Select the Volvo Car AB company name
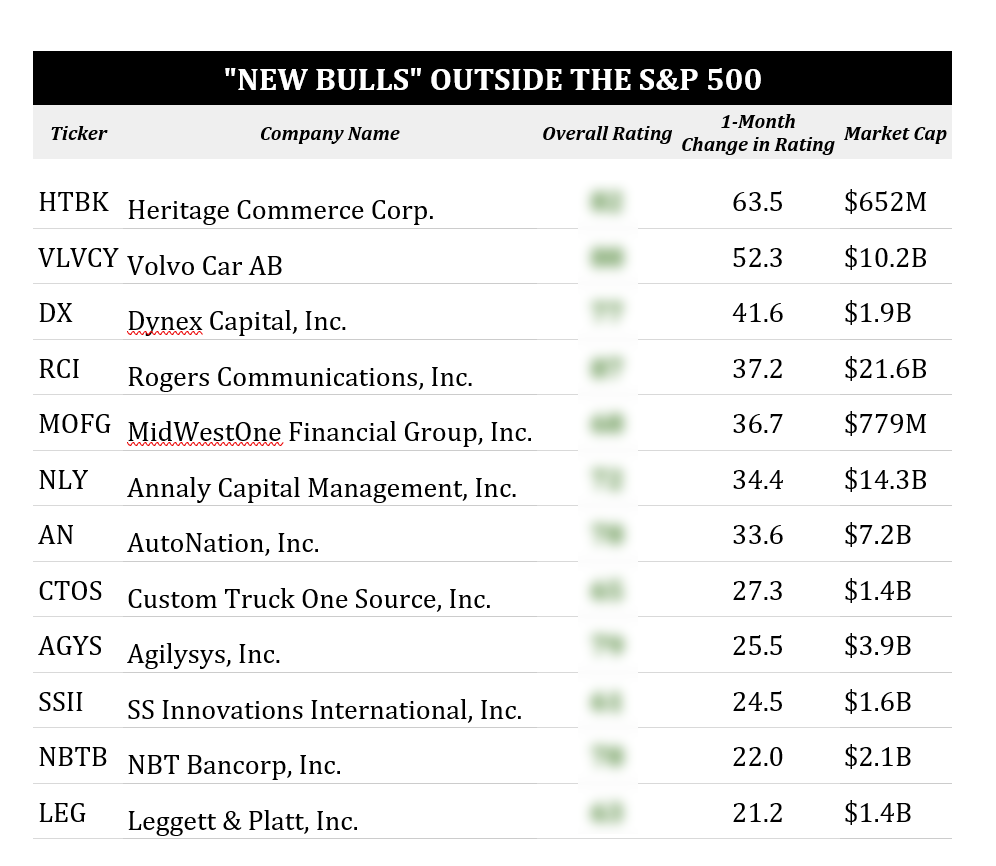The image size is (996, 866). [205, 266]
